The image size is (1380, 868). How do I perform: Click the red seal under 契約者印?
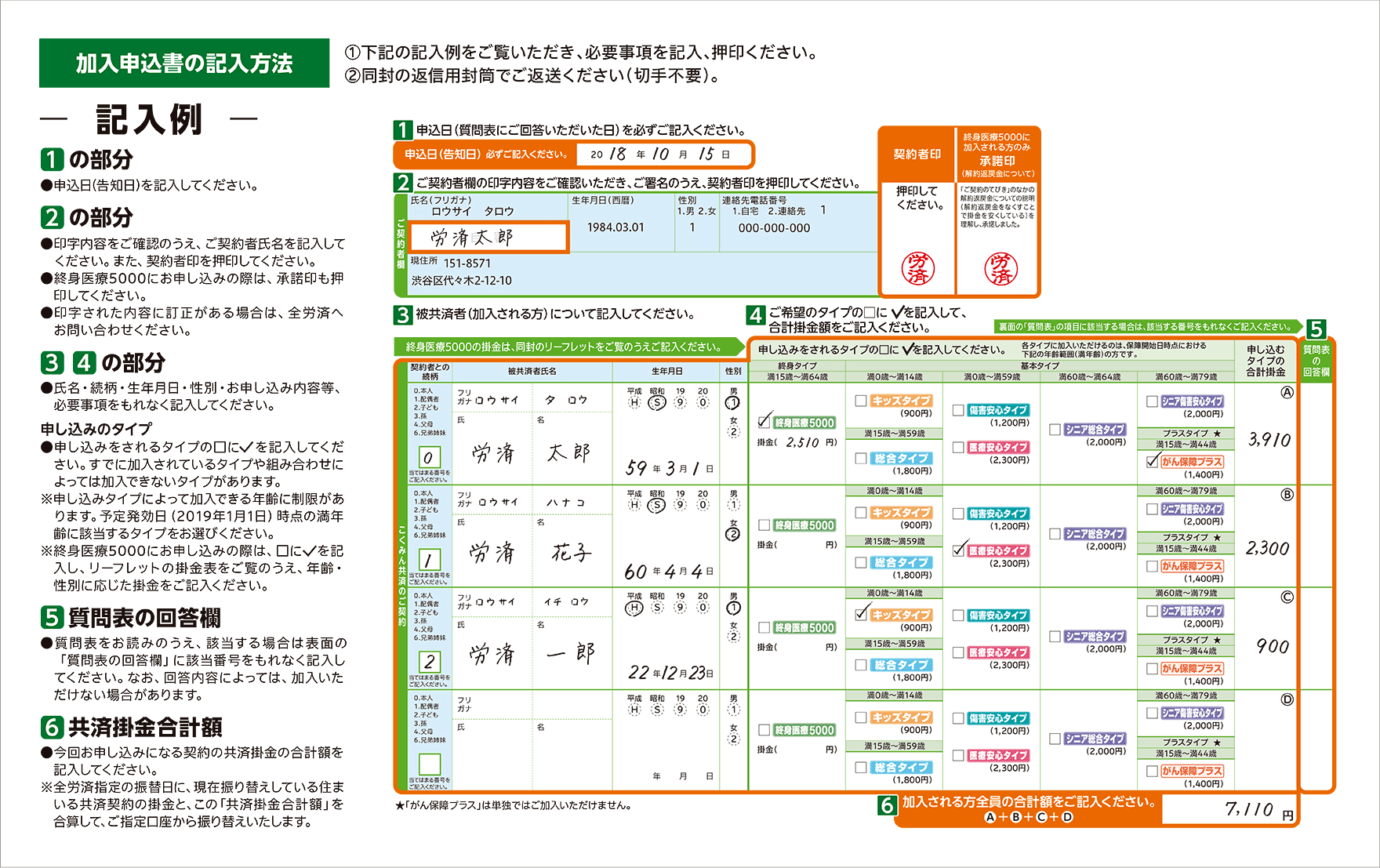pos(917,269)
